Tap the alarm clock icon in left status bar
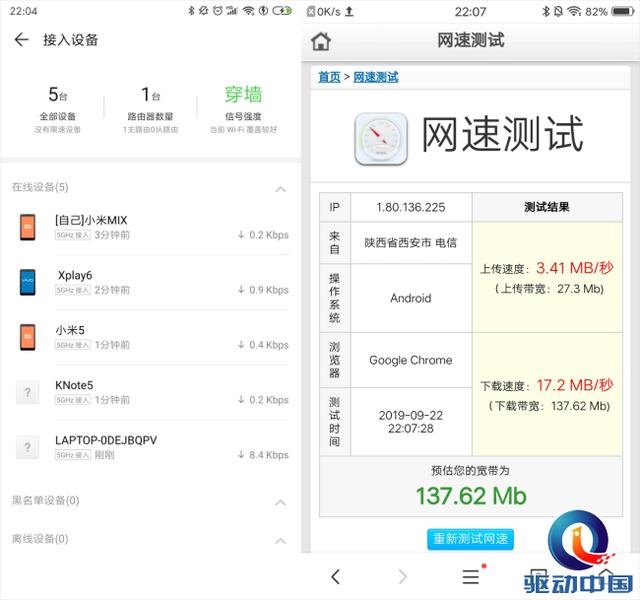The image size is (640, 600). point(218,11)
